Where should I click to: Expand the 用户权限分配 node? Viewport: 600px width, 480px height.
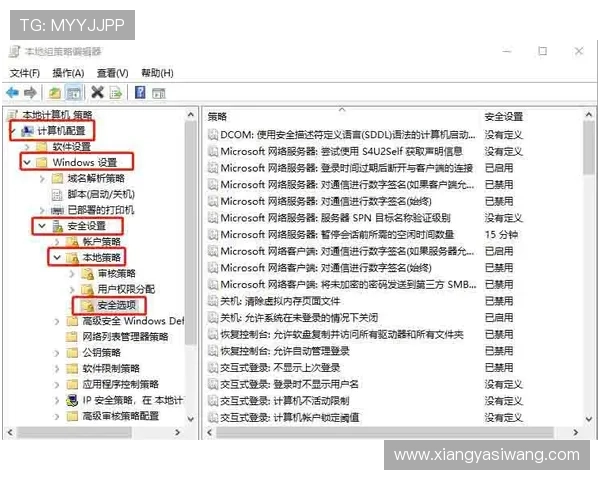[x=72, y=289]
